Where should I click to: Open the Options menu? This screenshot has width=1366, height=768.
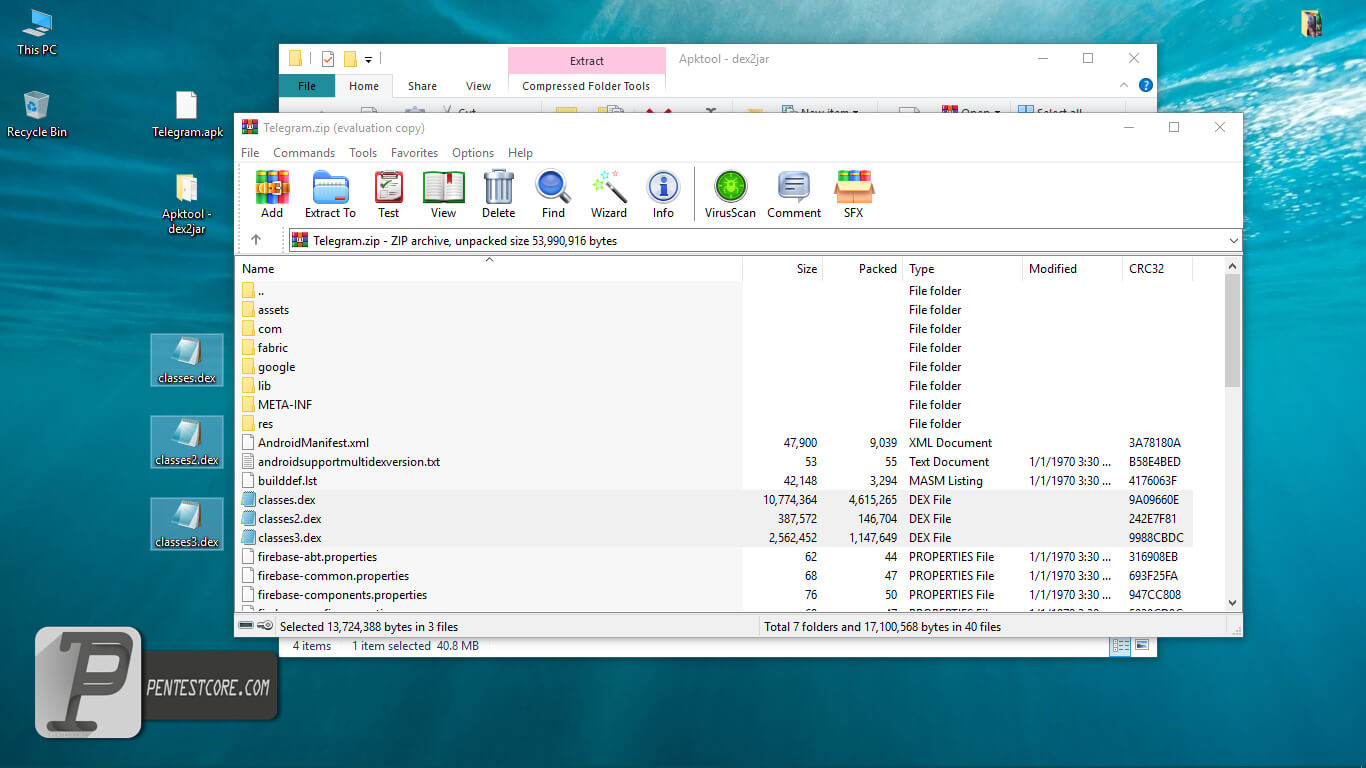point(473,153)
